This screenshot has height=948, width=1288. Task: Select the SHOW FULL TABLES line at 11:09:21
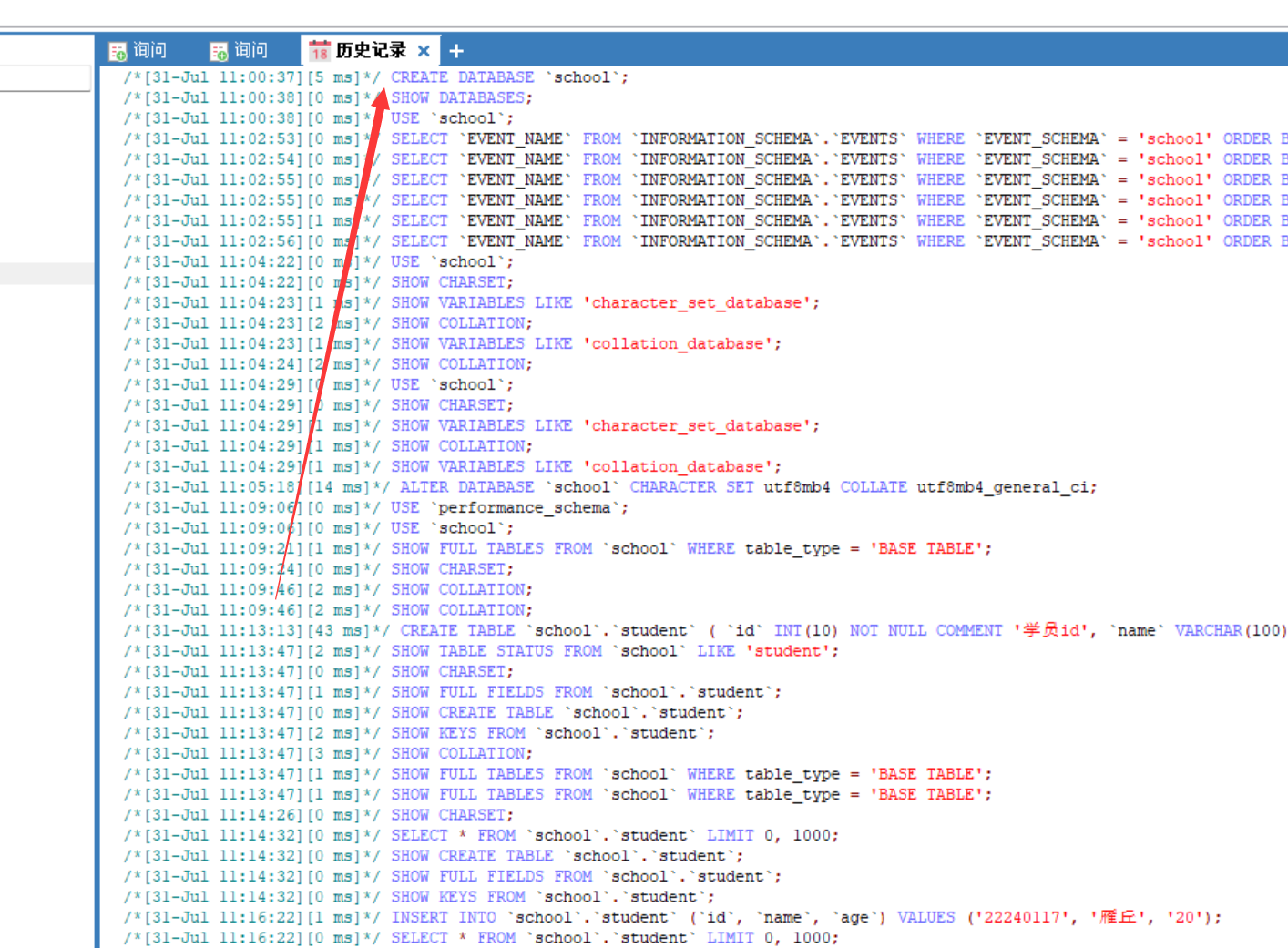(x=557, y=548)
